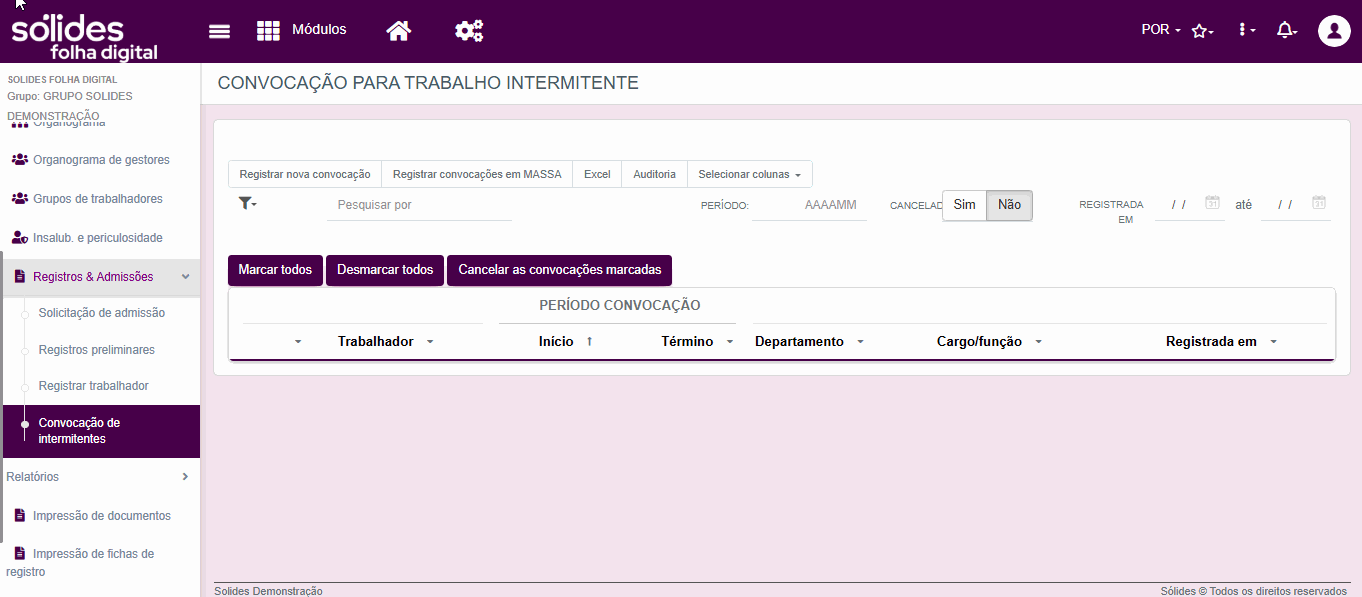The width and height of the screenshot is (1362, 597).
Task: Open the Cargo/função column dropdown arrow
Action: coord(1038,342)
